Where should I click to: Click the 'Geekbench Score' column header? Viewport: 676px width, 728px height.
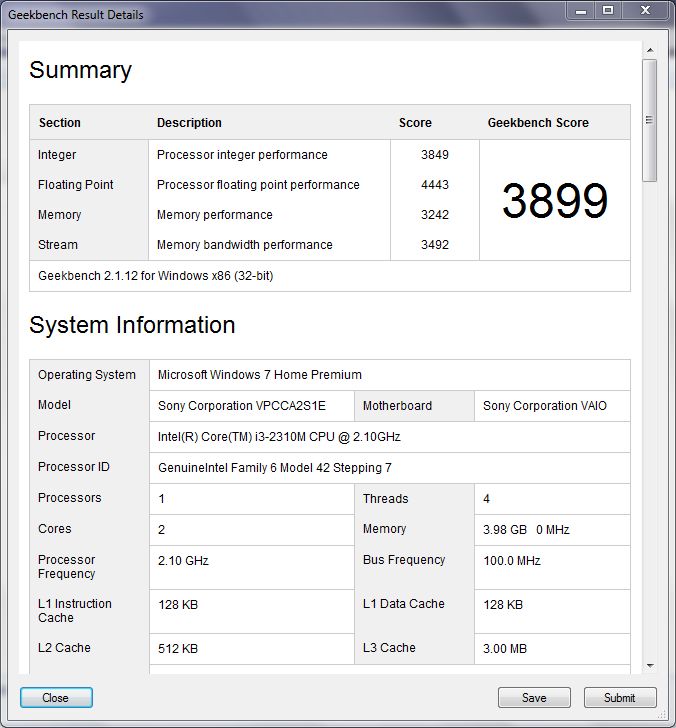[538, 123]
